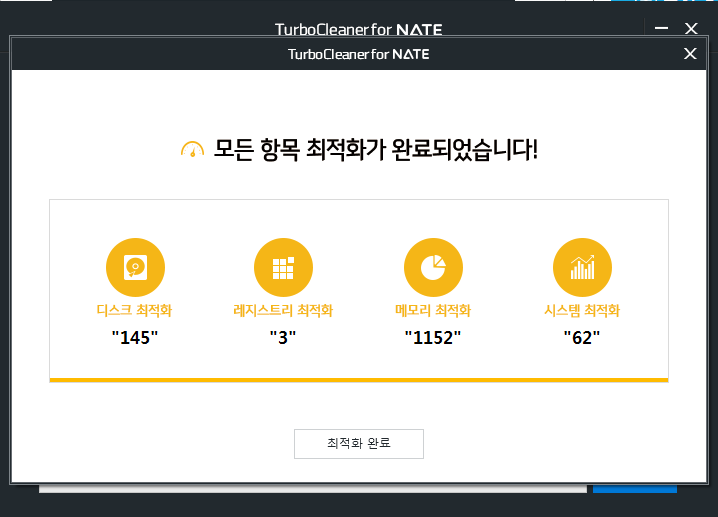Minimize the background TurboCleaner main window

point(661,28)
